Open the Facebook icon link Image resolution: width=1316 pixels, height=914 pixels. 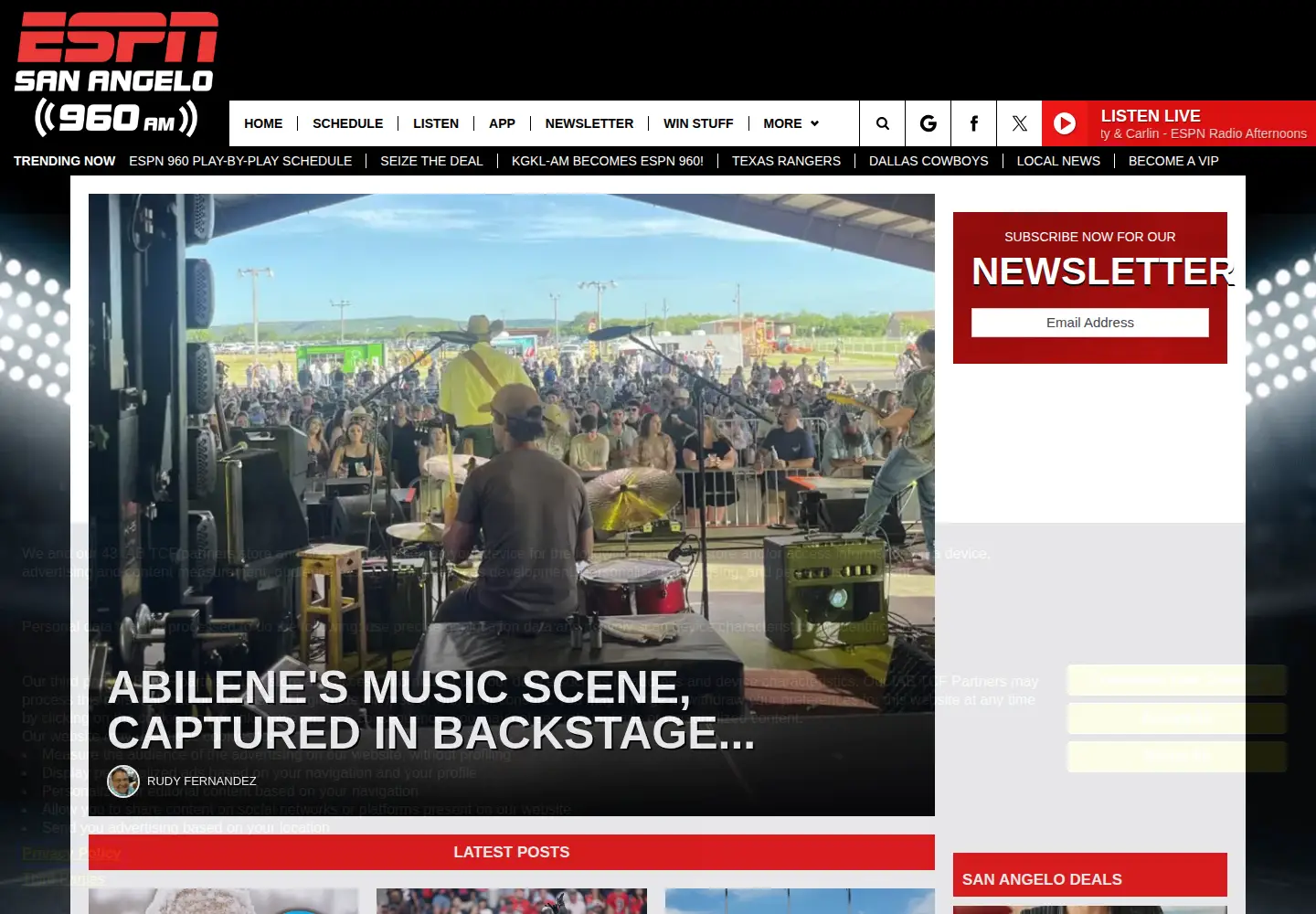pyautogui.click(x=973, y=123)
